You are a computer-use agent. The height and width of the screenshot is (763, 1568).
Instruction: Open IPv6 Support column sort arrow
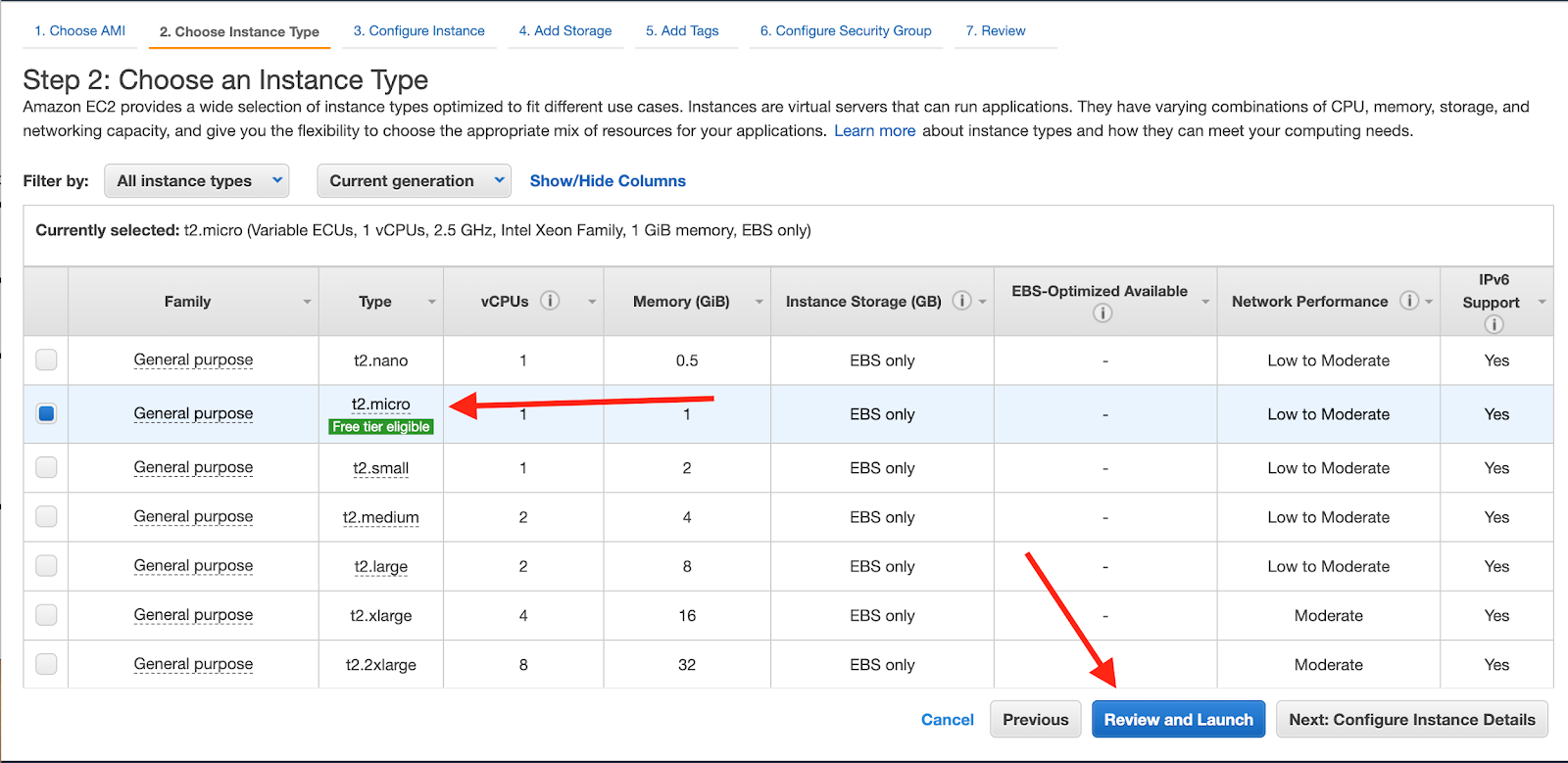1542,302
